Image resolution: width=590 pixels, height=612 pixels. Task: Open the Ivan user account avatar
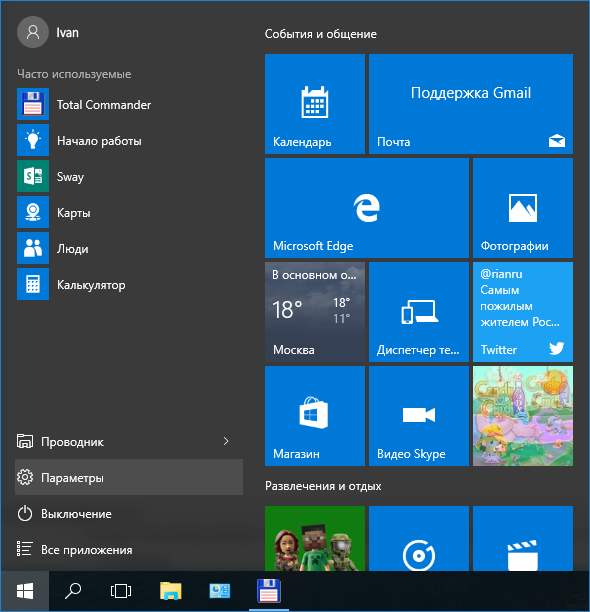click(x=33, y=32)
